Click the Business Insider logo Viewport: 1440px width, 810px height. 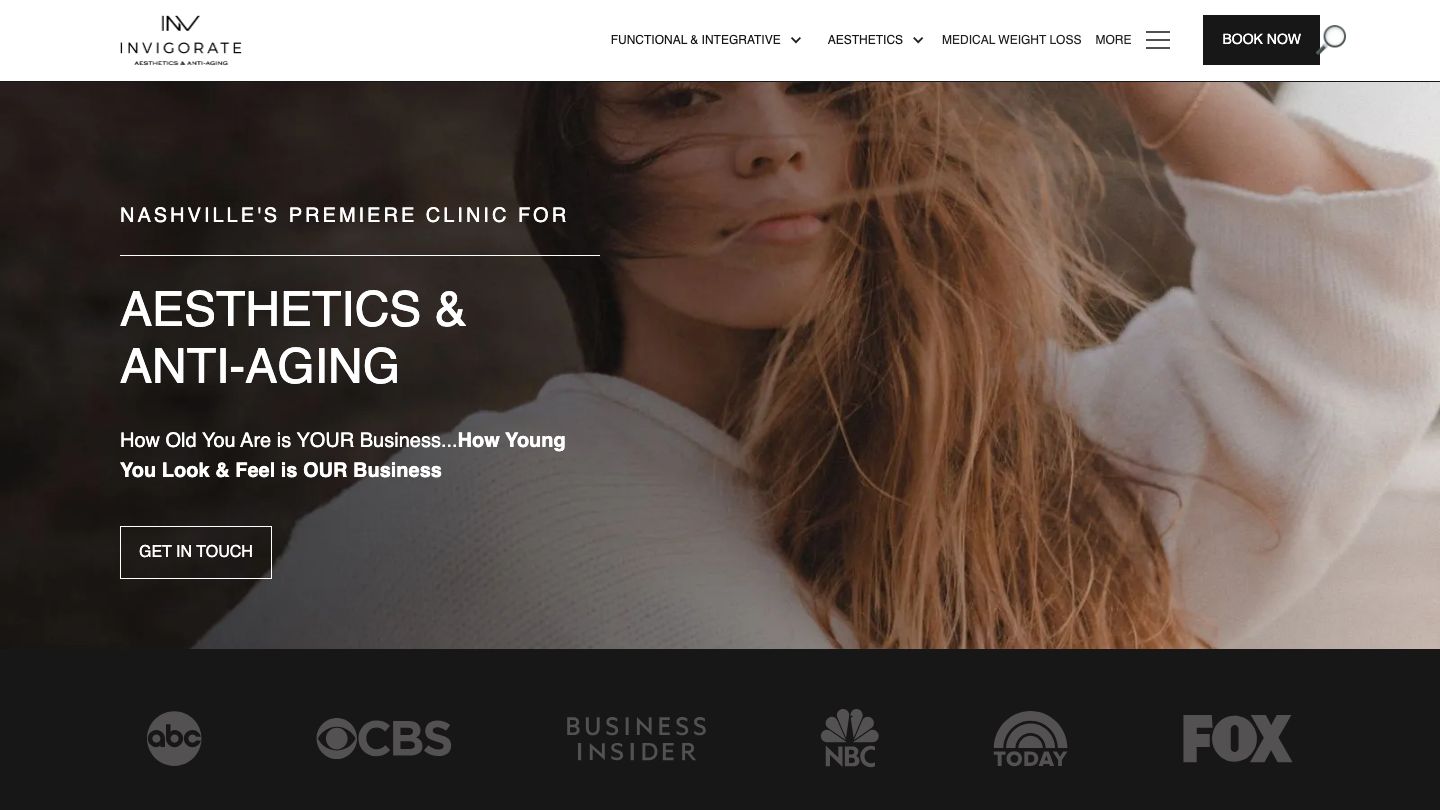tap(636, 739)
